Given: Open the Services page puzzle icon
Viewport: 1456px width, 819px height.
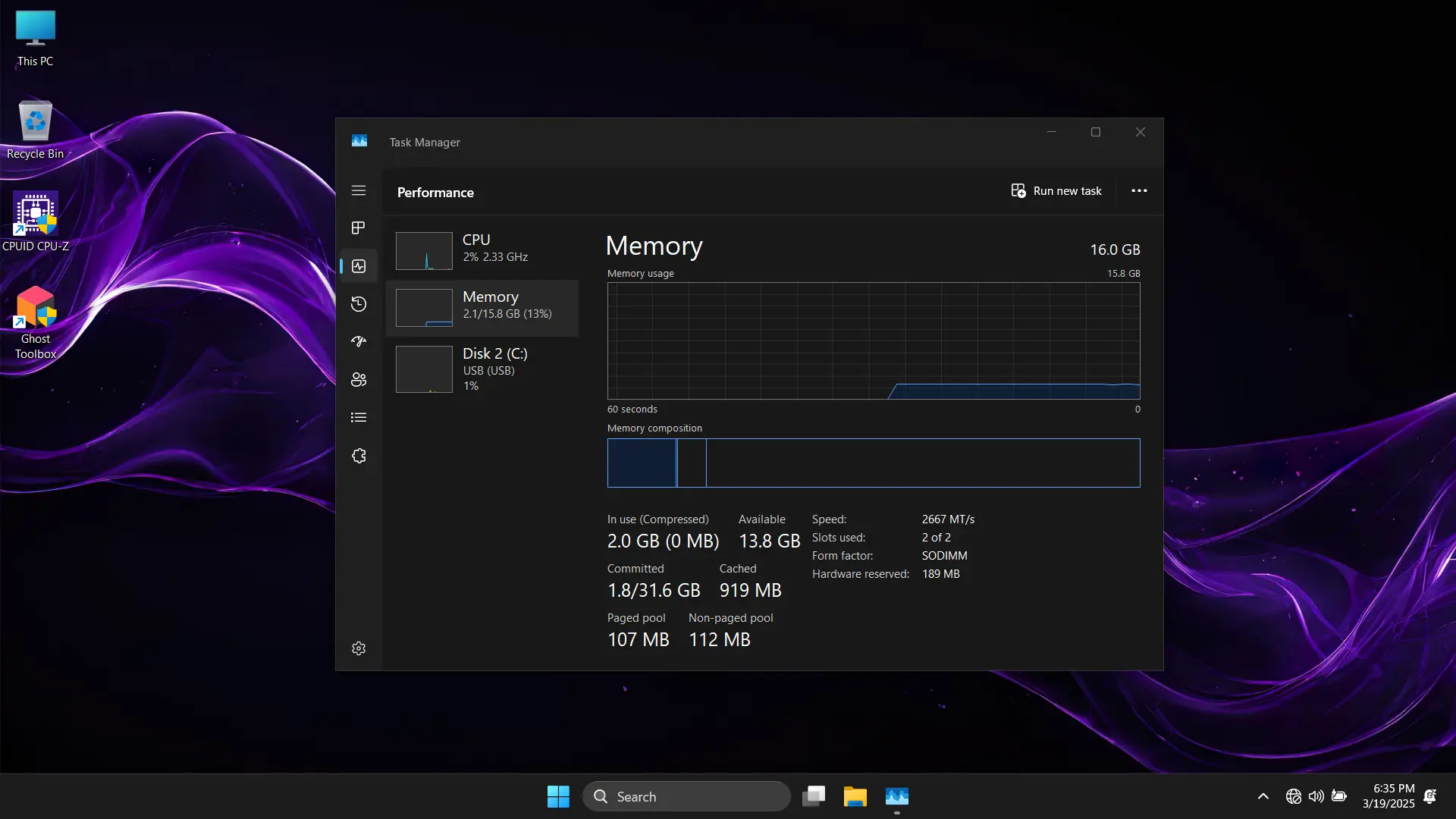Looking at the screenshot, I should (x=359, y=456).
